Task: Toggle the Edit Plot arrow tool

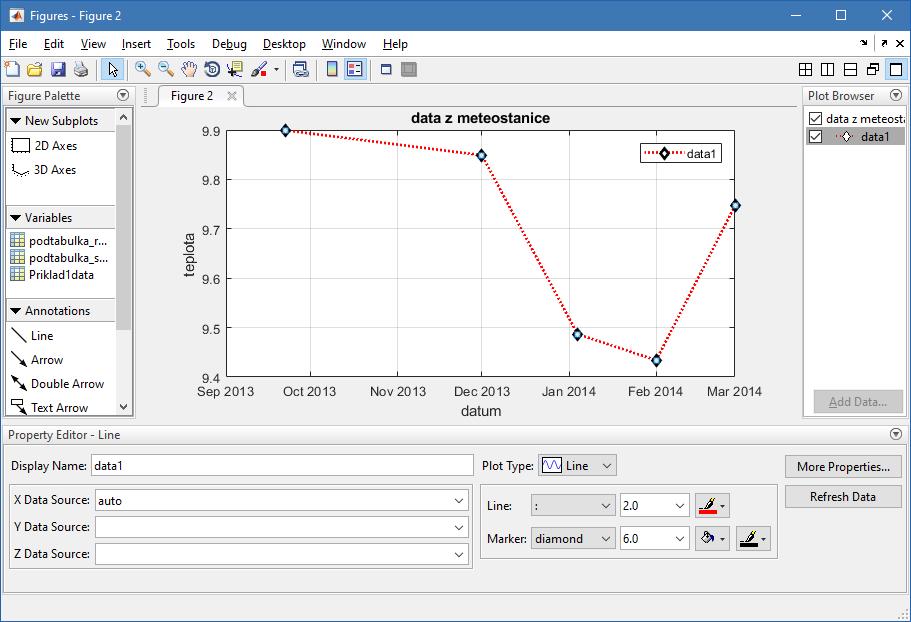Action: (x=112, y=70)
